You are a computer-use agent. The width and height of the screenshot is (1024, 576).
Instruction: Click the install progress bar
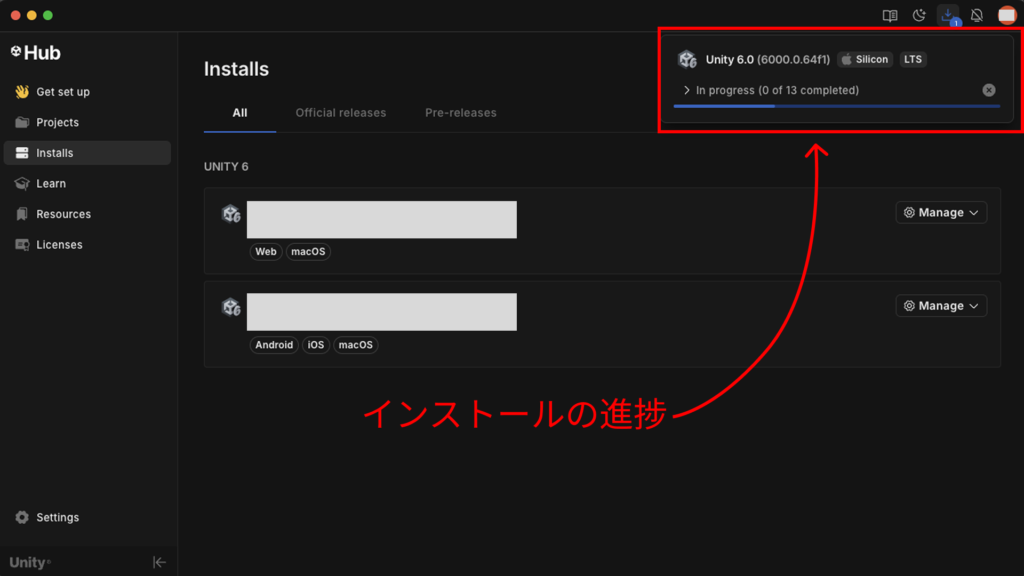tap(836, 106)
